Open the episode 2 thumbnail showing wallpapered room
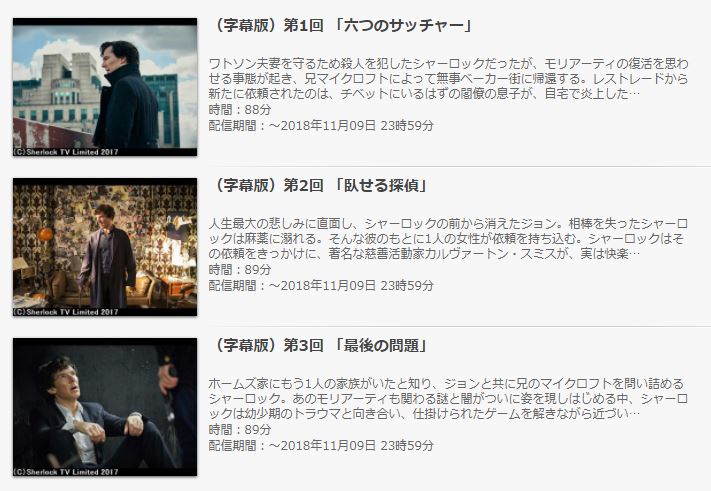The image size is (711, 491). [x=105, y=247]
